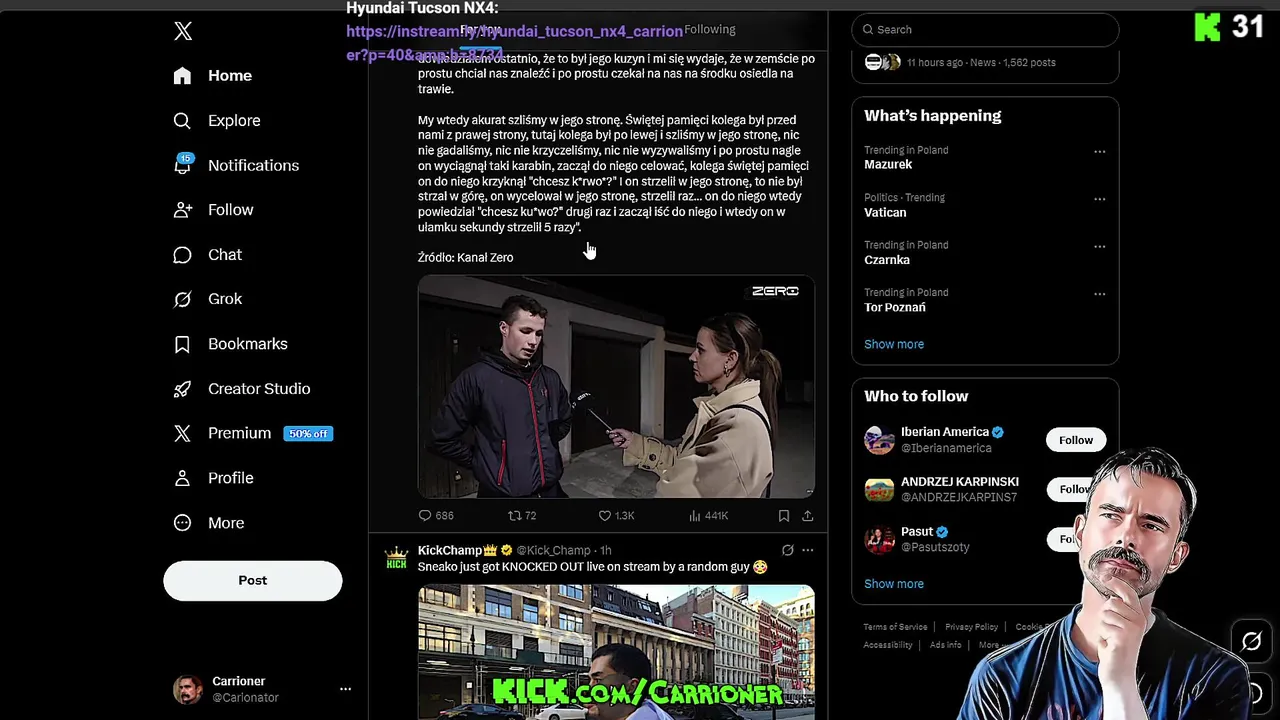
Task: Open KickChamp post more options
Action: (808, 550)
